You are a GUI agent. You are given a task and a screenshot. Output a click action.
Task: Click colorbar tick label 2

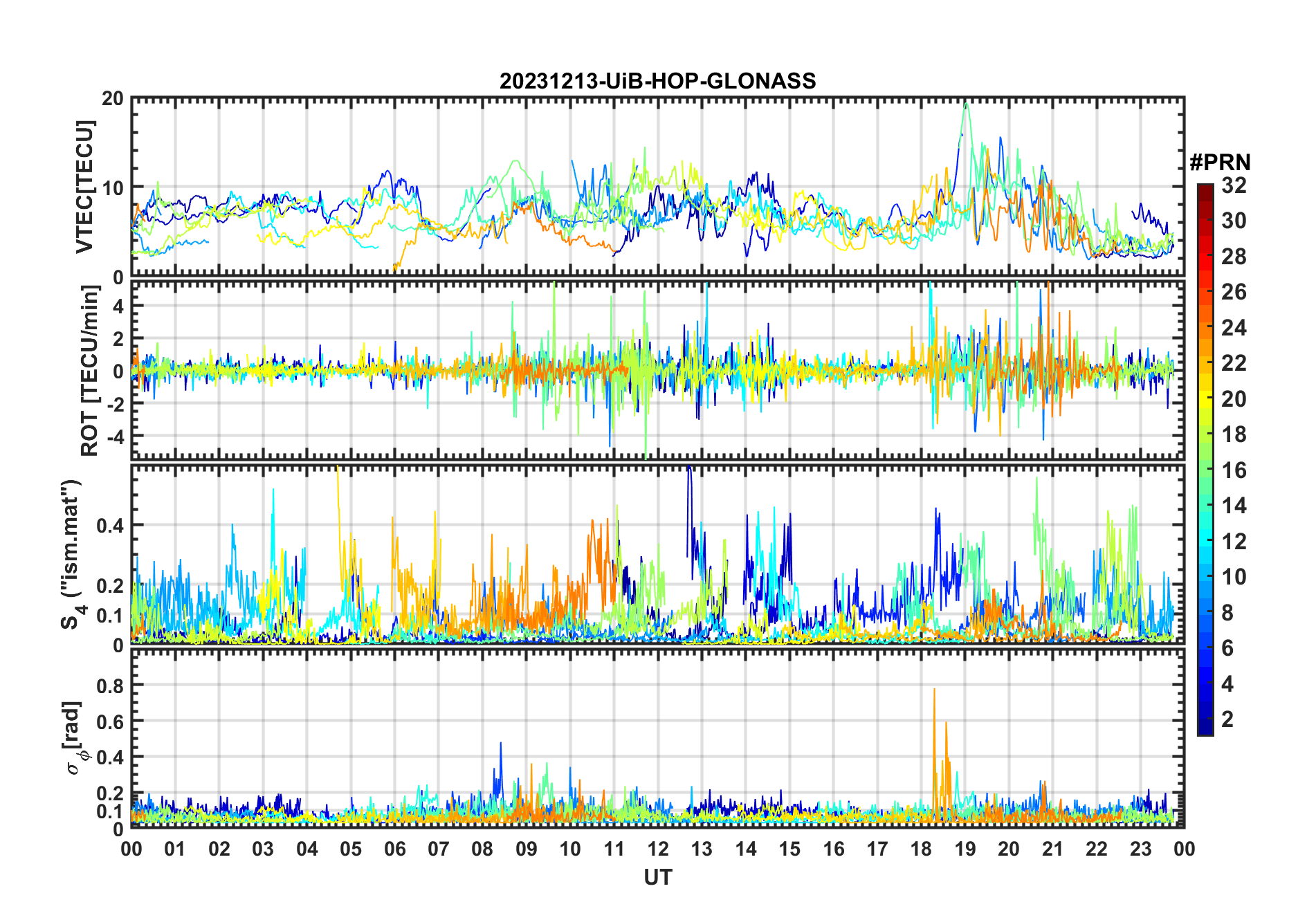[1227, 719]
